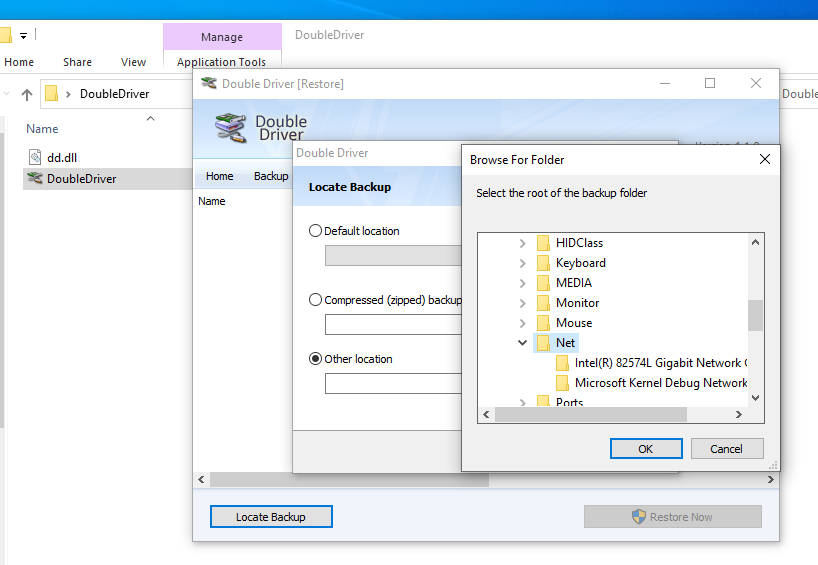The height and width of the screenshot is (565, 818).
Task: Select Keyboard folder label in tree
Action: pyautogui.click(x=581, y=263)
